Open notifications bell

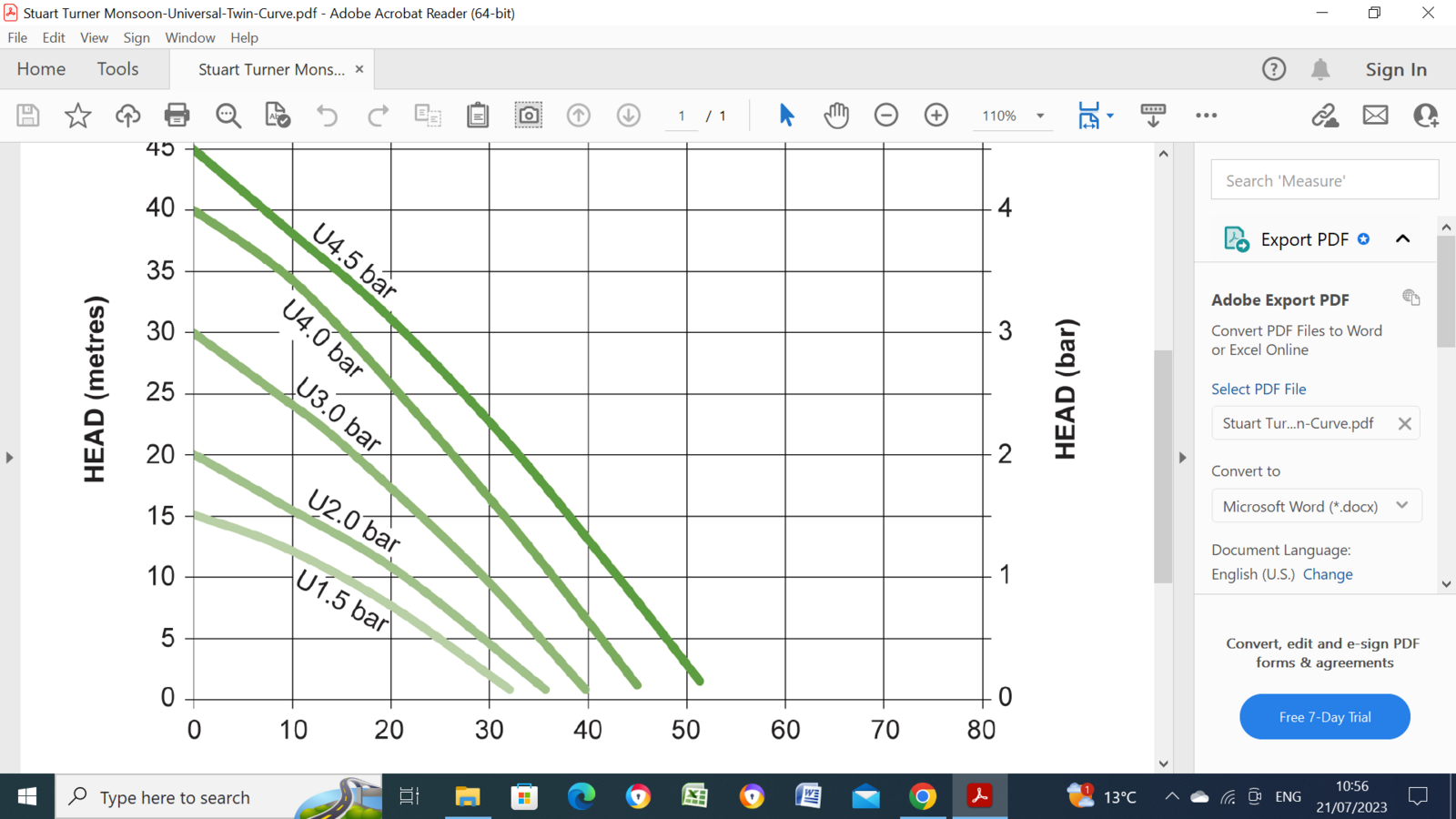pyautogui.click(x=1320, y=69)
